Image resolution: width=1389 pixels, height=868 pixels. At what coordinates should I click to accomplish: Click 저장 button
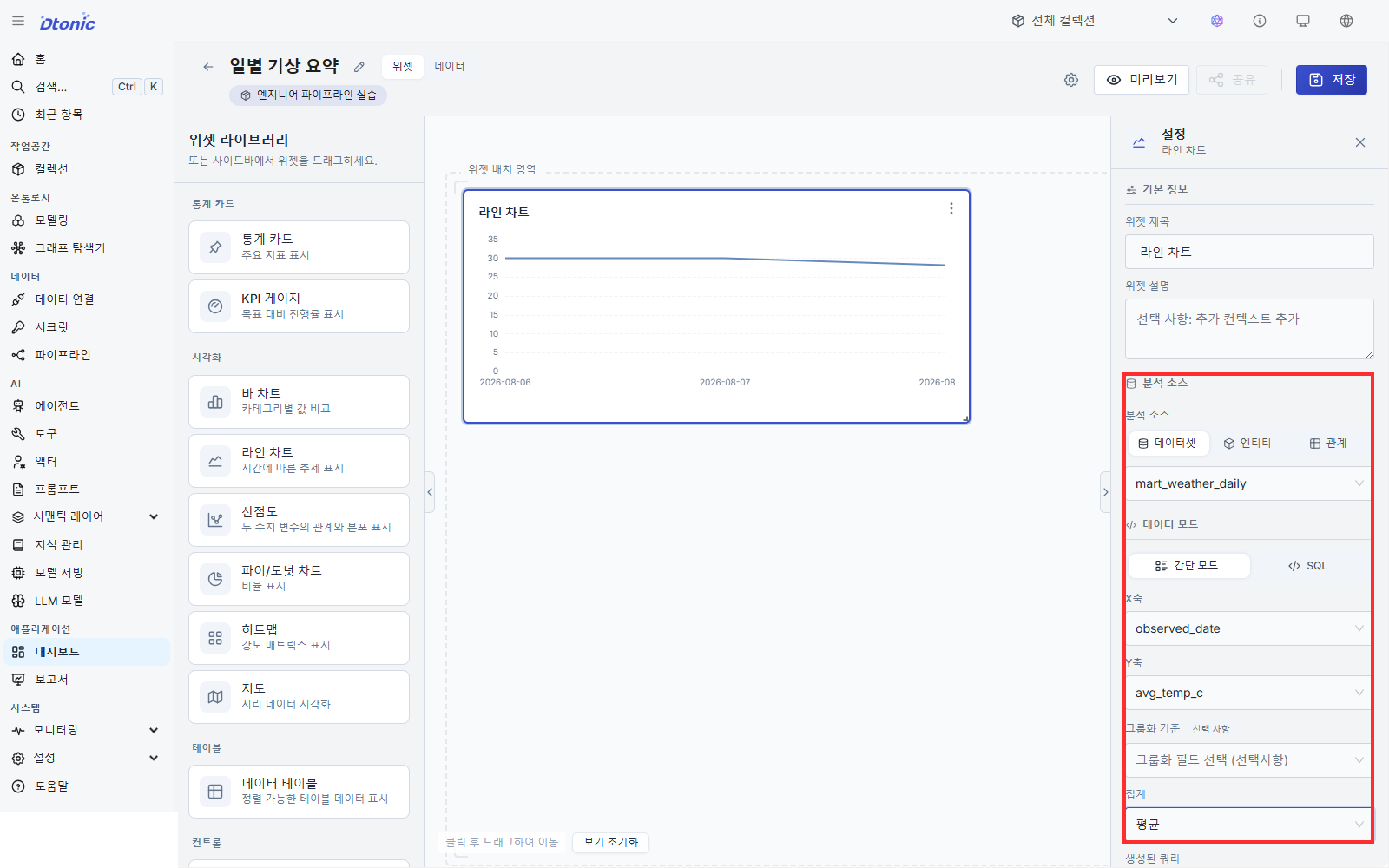1332,80
